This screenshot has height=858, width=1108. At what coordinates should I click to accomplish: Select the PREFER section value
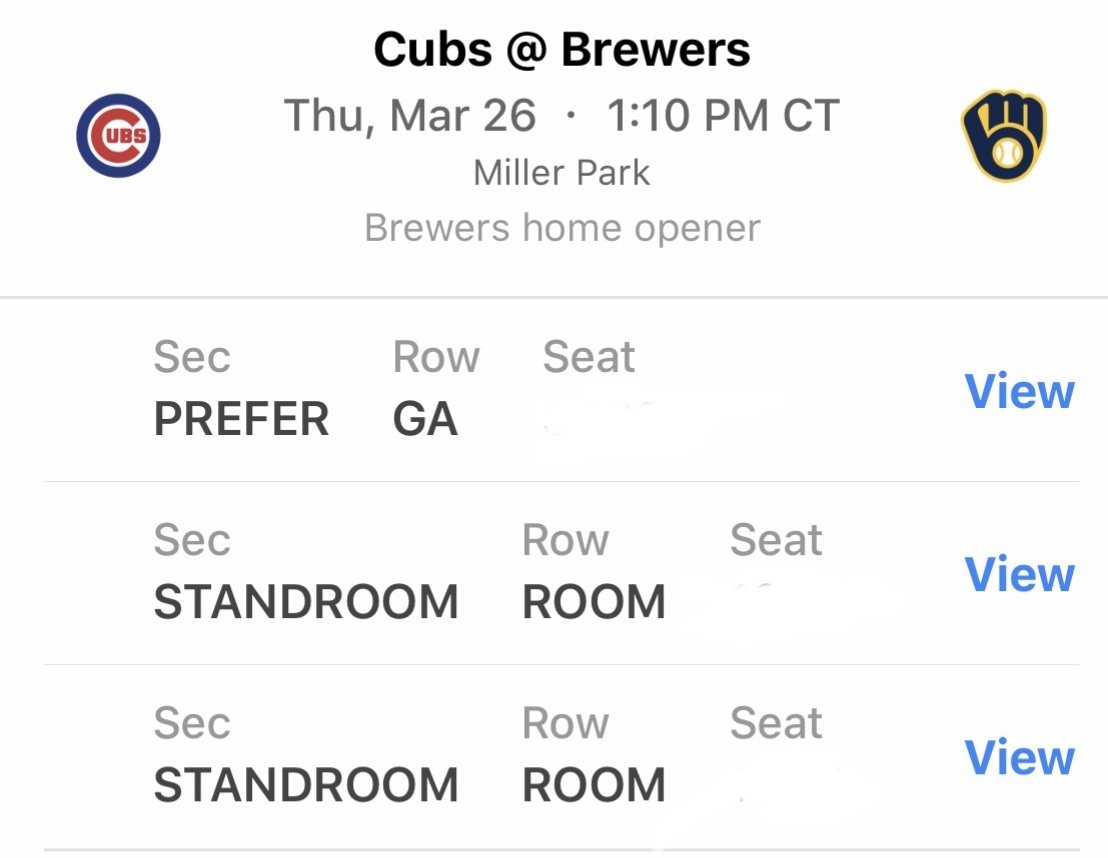point(241,418)
